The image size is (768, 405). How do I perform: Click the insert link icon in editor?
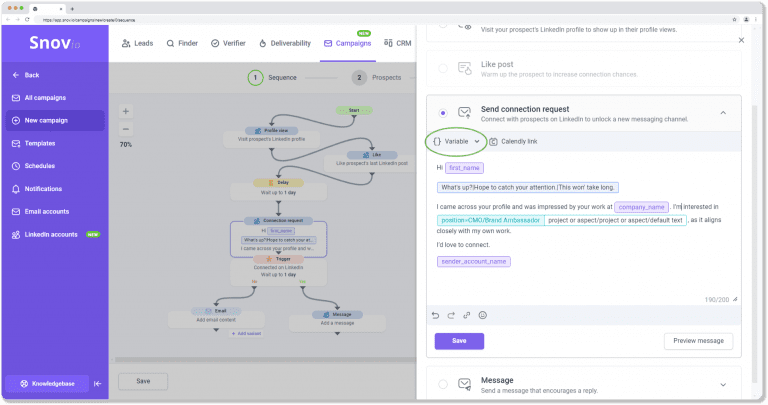click(x=467, y=315)
